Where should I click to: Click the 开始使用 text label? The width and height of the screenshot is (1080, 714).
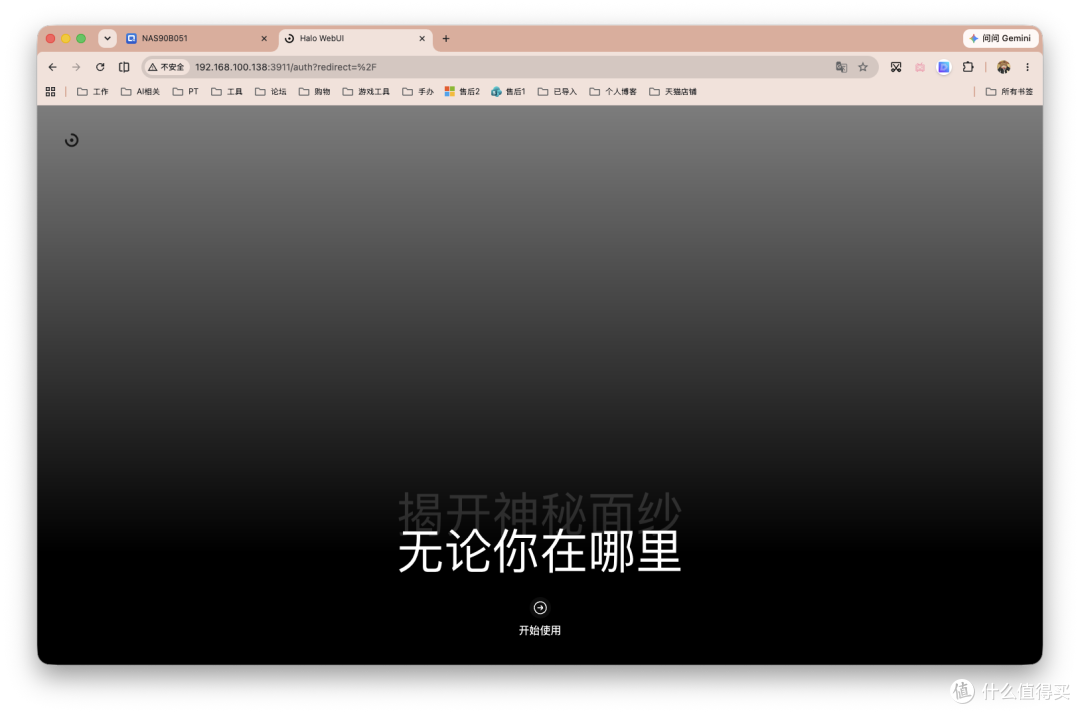coord(540,630)
